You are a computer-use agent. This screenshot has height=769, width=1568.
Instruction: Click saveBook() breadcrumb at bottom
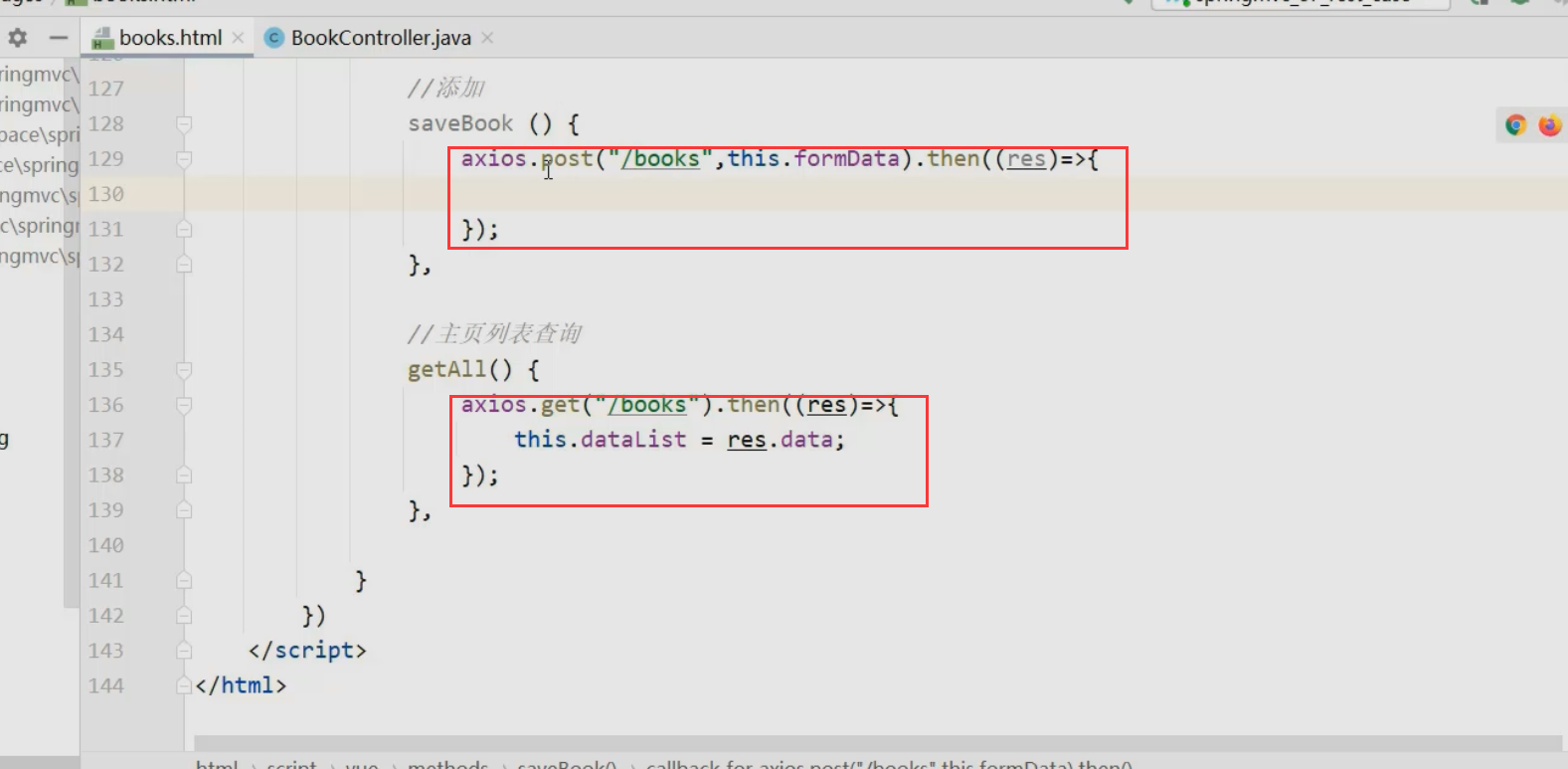click(567, 763)
